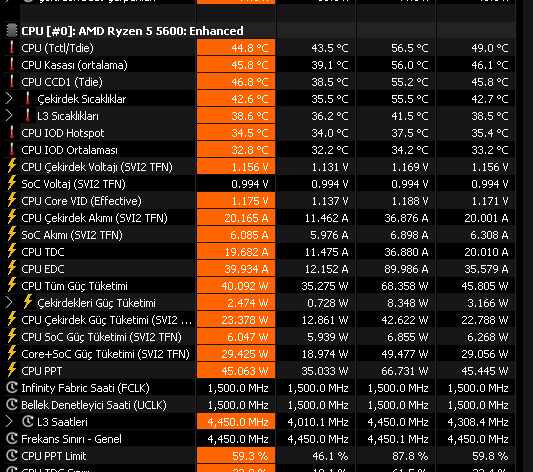The image size is (533, 472).
Task: Click lightning icon of SoC Voltaj row
Action: click(12, 183)
